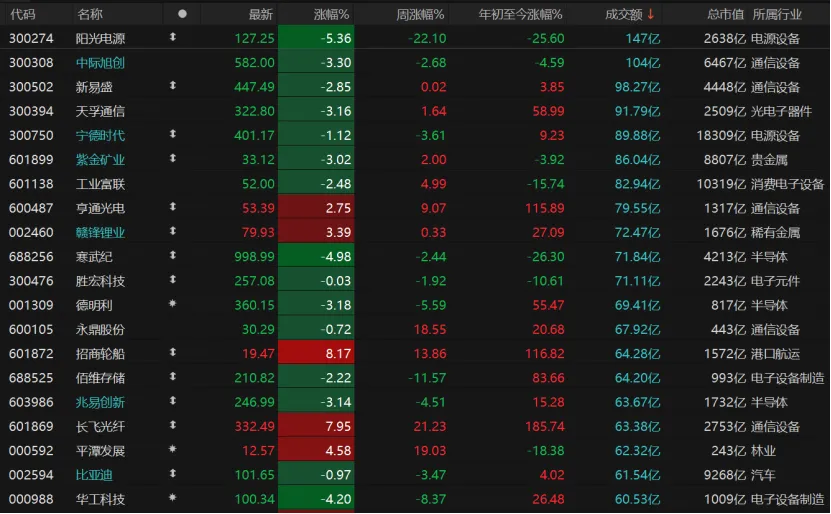Click the up-down arrow icon beside 招商轮船
The height and width of the screenshot is (514, 831).
(x=173, y=353)
